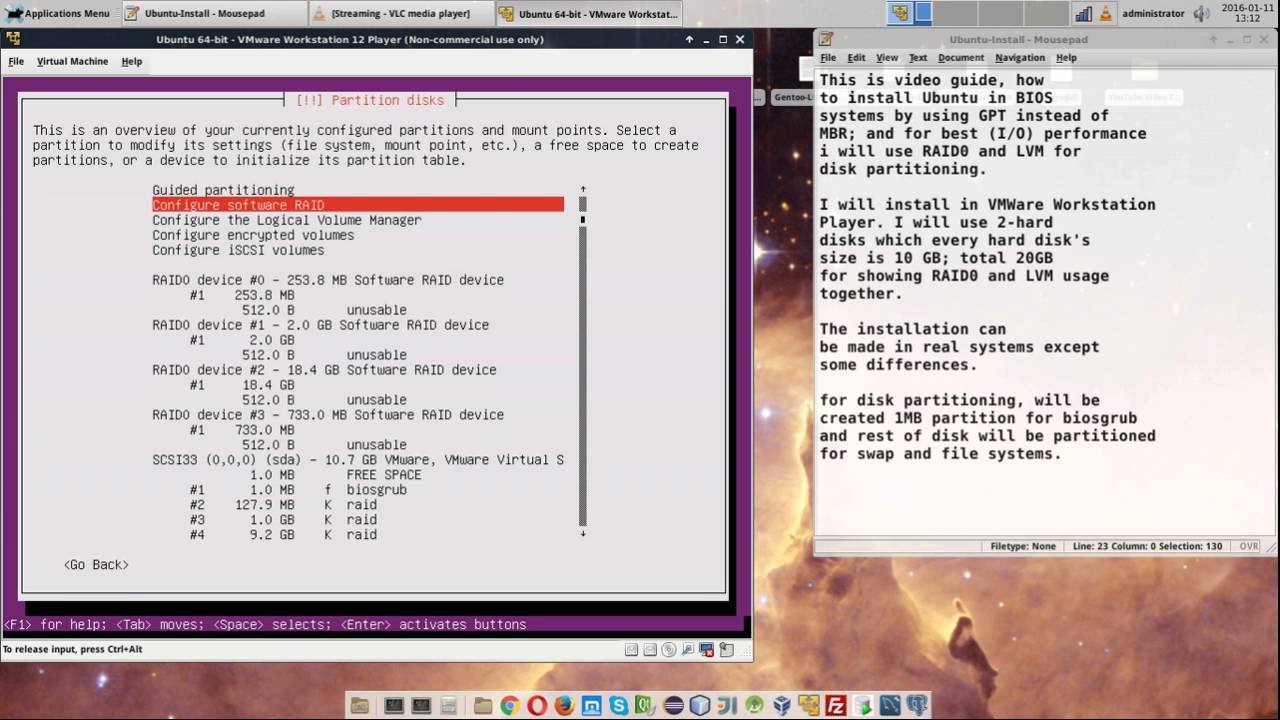Open pgAdmin elephant icon in dock

click(x=917, y=705)
